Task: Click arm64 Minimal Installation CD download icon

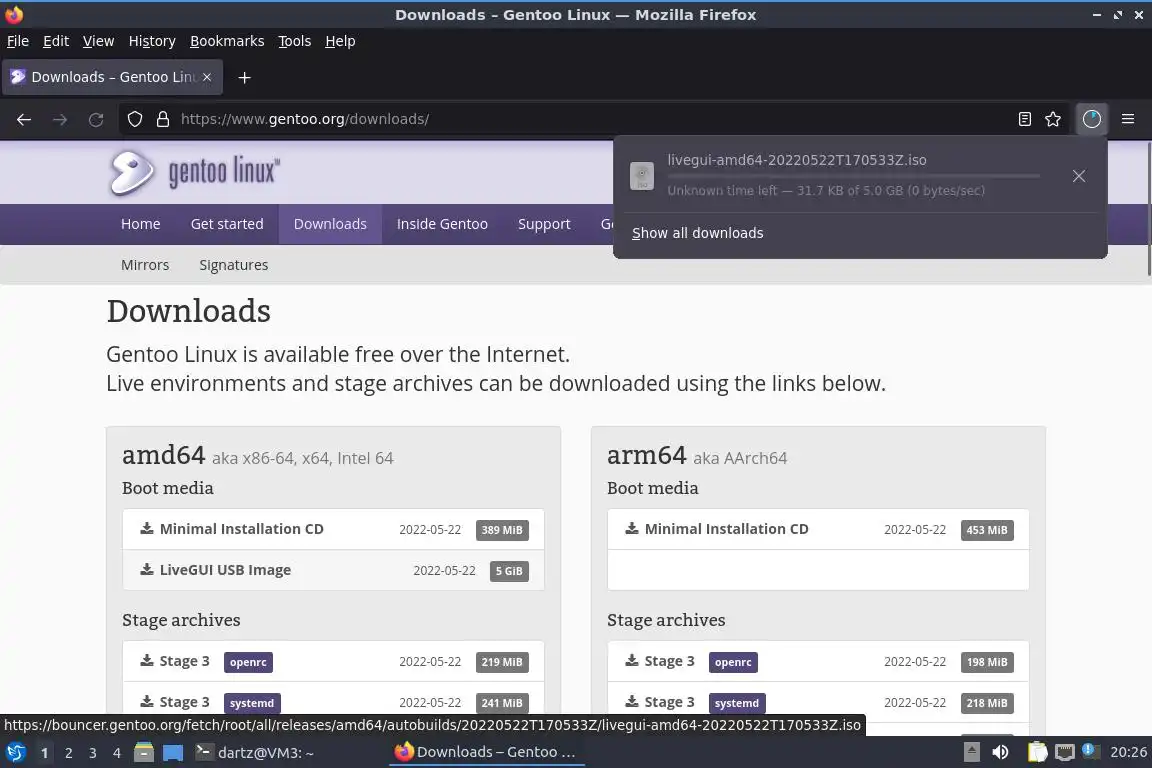Action: click(632, 528)
